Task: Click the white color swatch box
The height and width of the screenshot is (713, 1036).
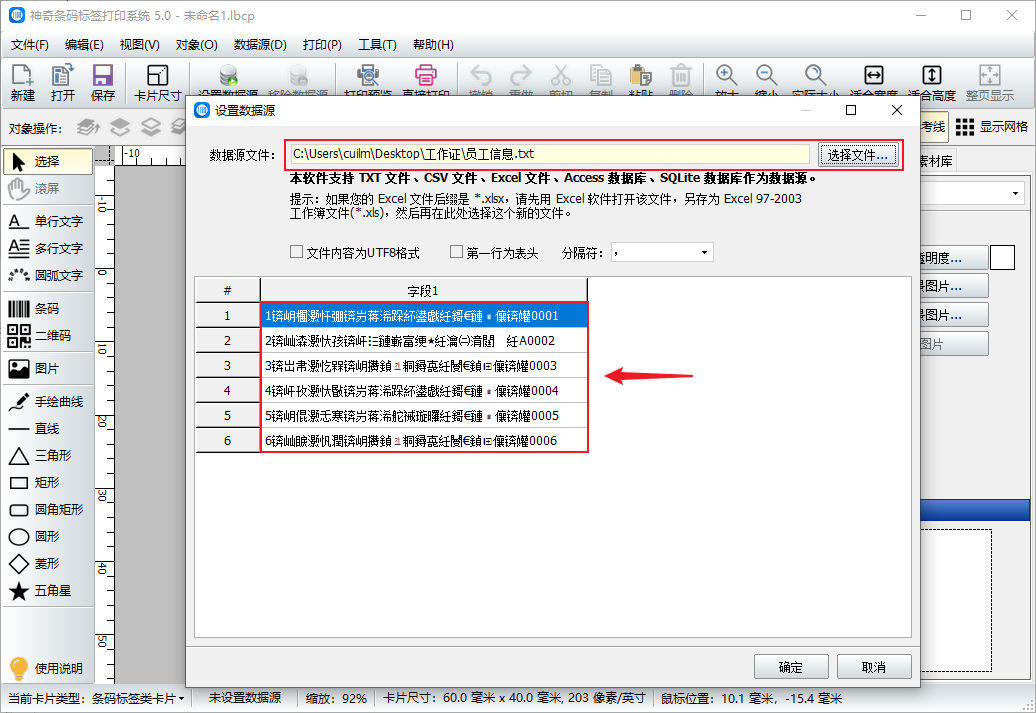Action: [1002, 258]
